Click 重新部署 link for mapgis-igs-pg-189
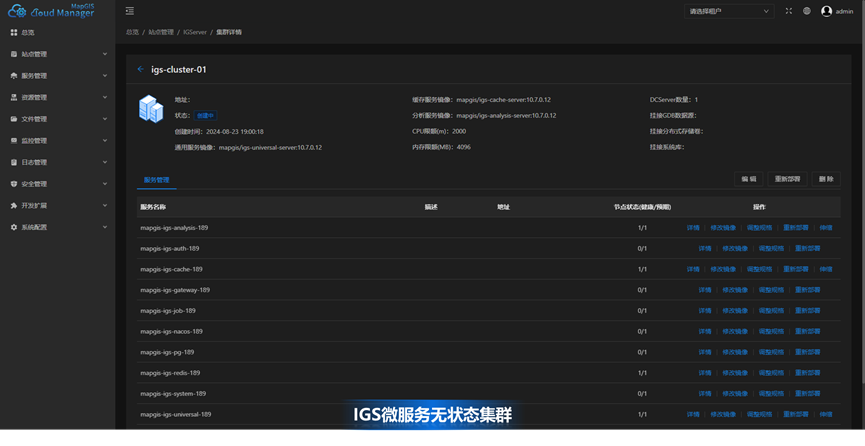Viewport: 865px width, 446px height. 808,352
